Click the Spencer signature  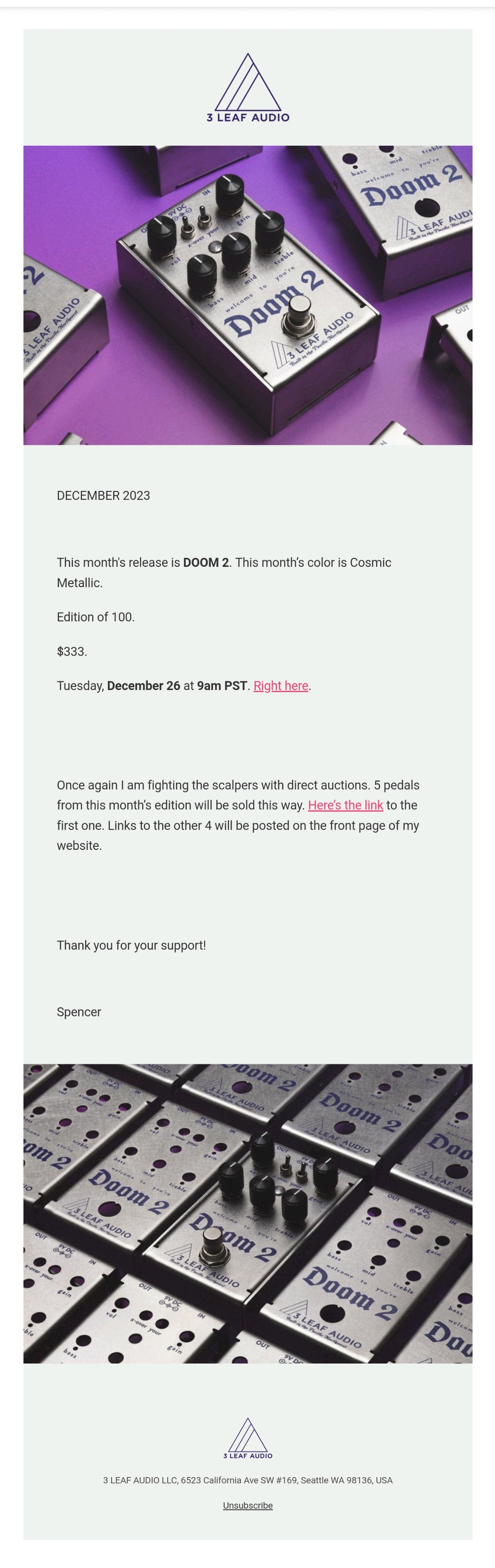[x=79, y=1012]
